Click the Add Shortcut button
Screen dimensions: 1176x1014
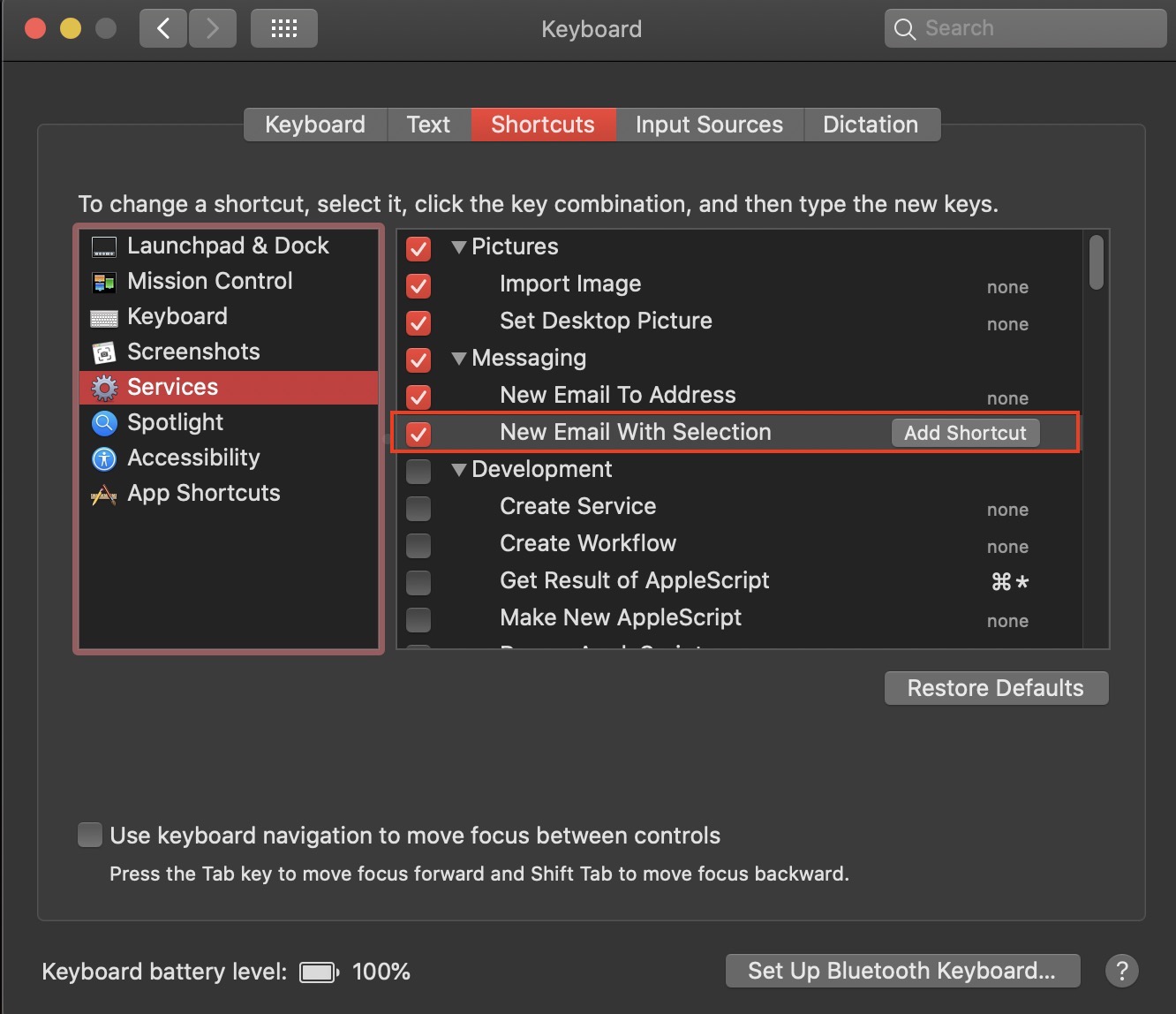pyautogui.click(x=965, y=433)
